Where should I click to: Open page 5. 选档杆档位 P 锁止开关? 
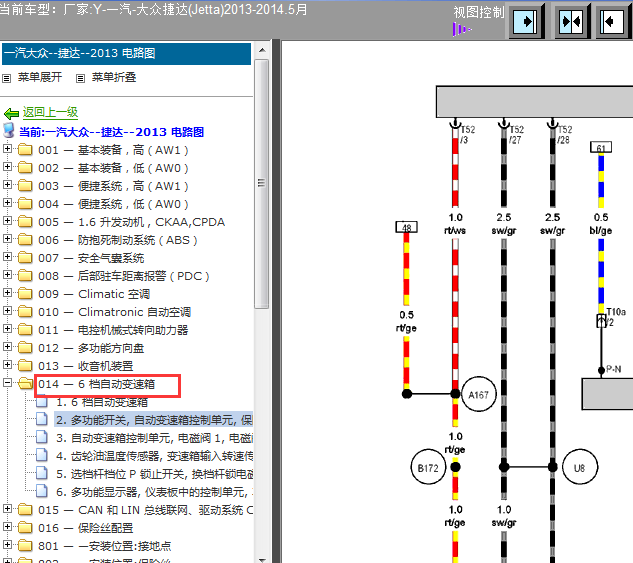(155, 474)
